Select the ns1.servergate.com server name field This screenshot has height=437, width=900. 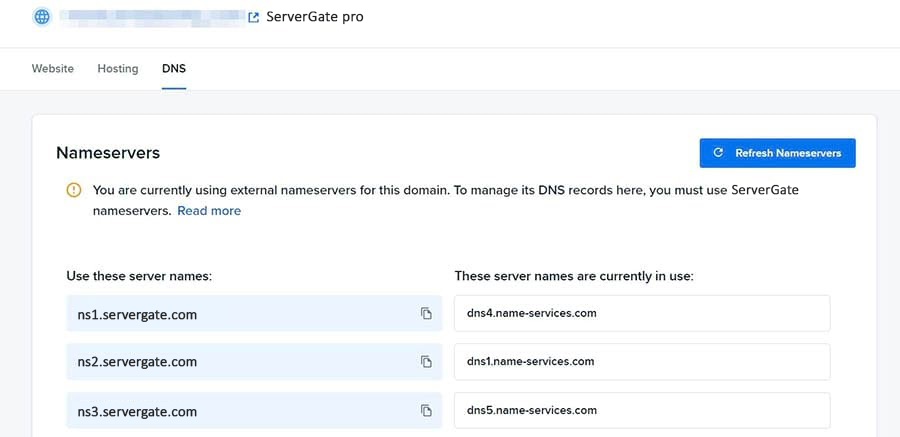(254, 314)
